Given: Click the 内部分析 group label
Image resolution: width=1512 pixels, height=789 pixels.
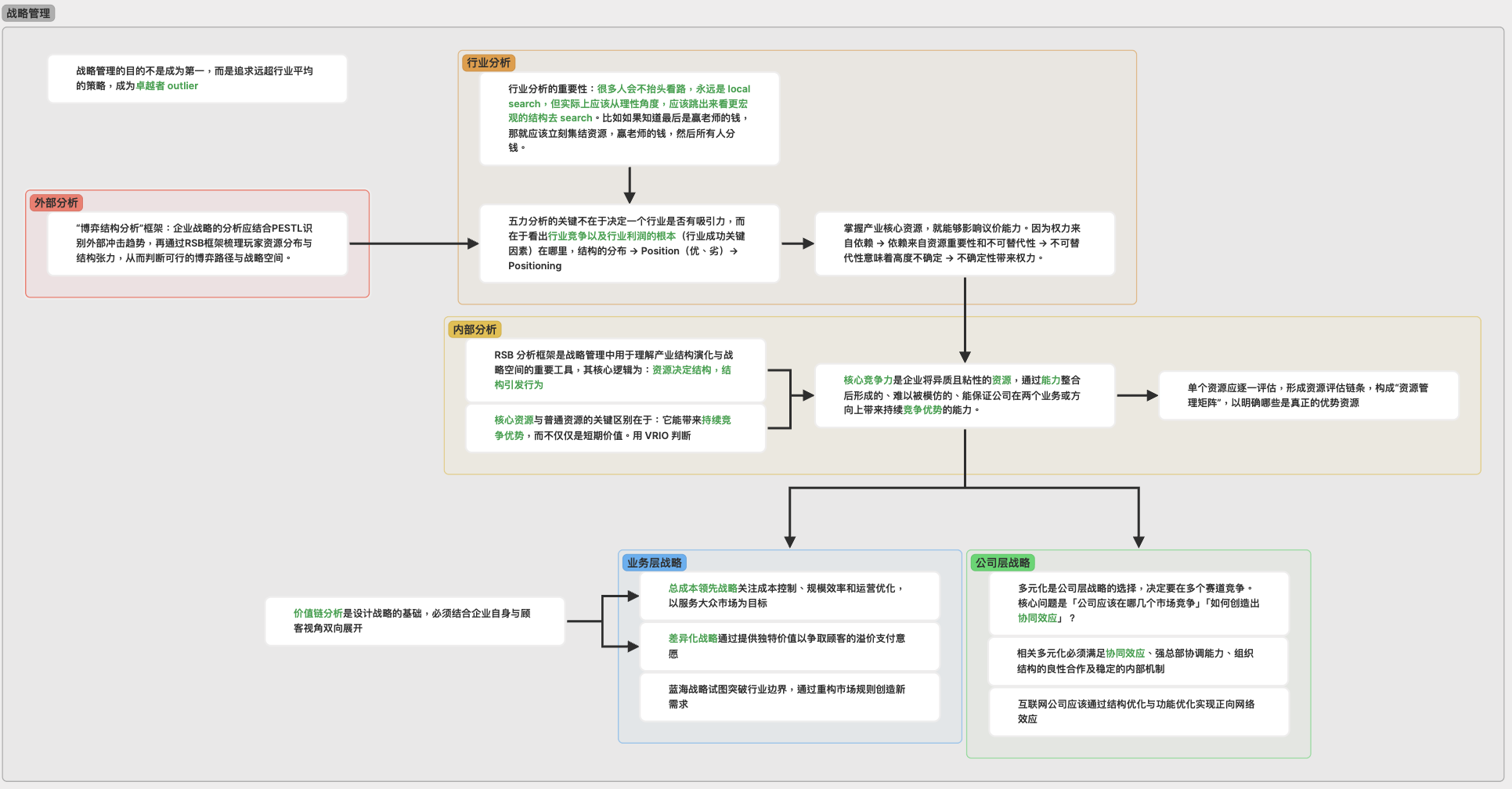Looking at the screenshot, I should pyautogui.click(x=475, y=330).
